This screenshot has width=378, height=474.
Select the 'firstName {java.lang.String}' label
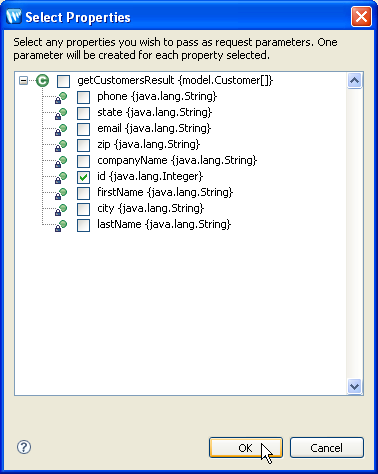point(165,192)
